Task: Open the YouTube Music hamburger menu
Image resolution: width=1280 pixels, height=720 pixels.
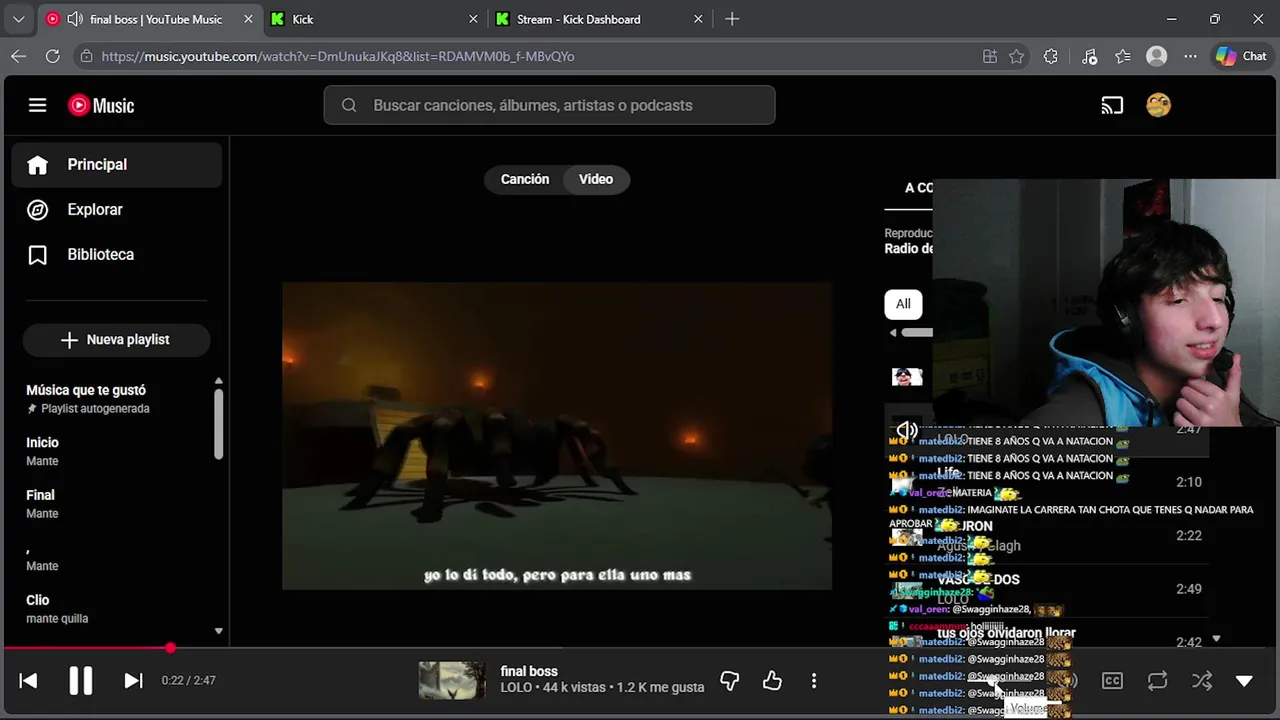Action: (x=37, y=105)
